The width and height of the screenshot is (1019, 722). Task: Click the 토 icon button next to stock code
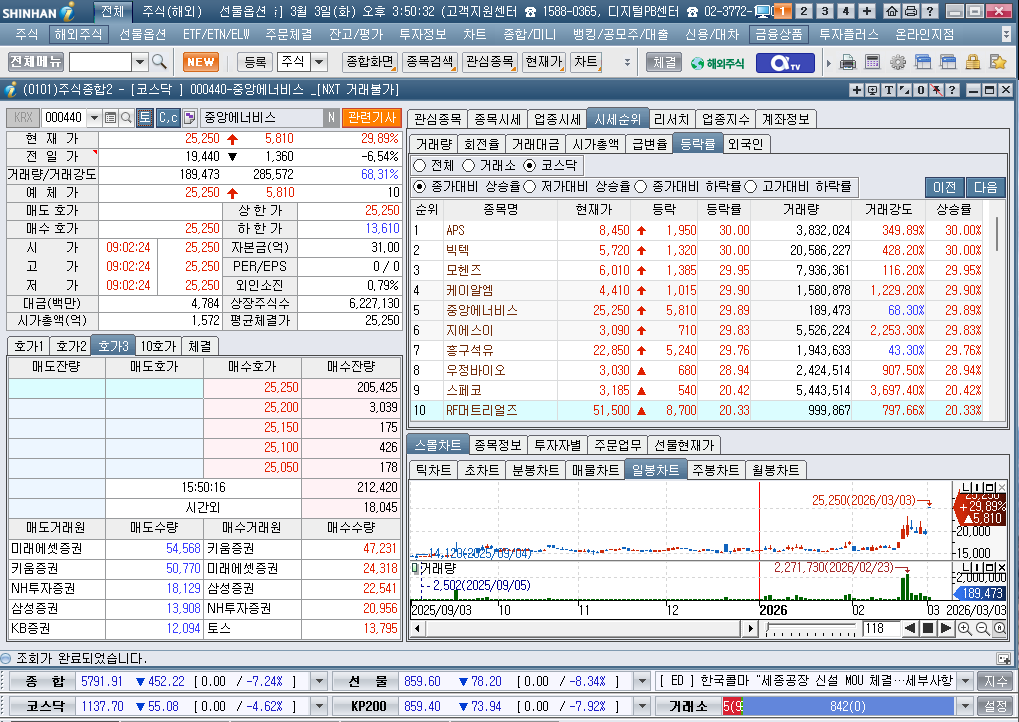click(x=144, y=118)
